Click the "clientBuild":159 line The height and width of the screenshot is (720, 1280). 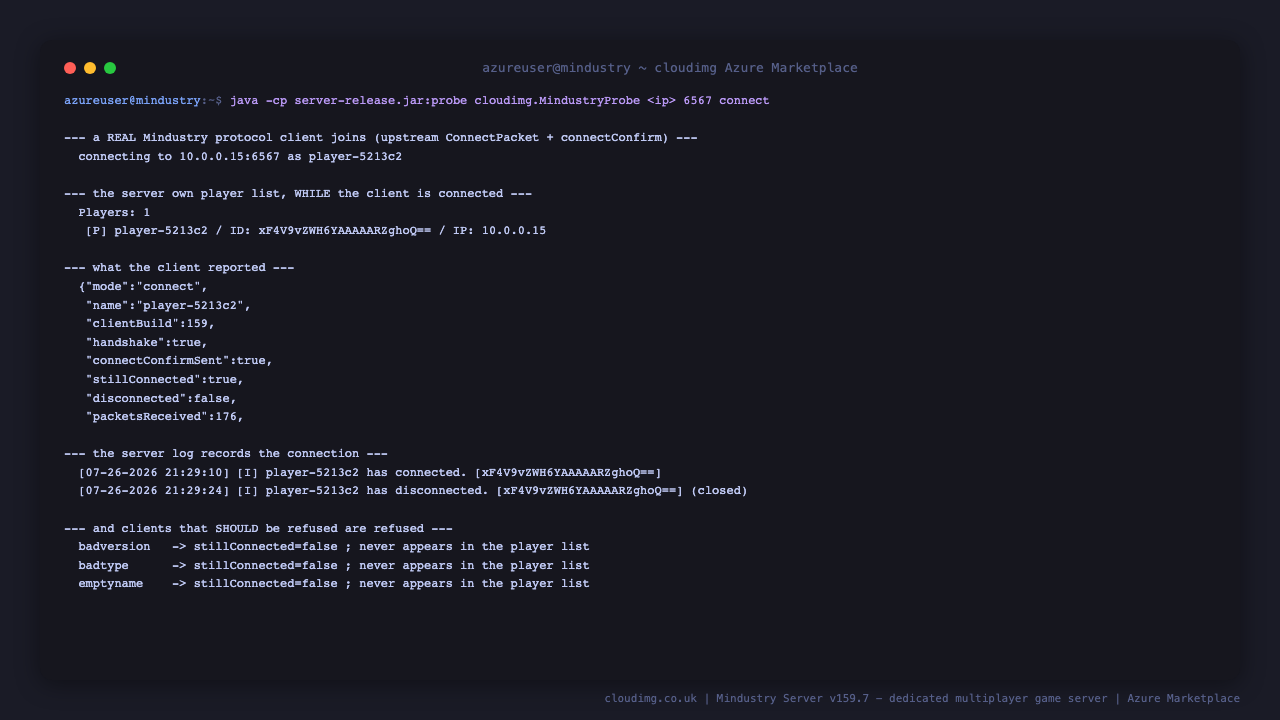tap(150, 324)
